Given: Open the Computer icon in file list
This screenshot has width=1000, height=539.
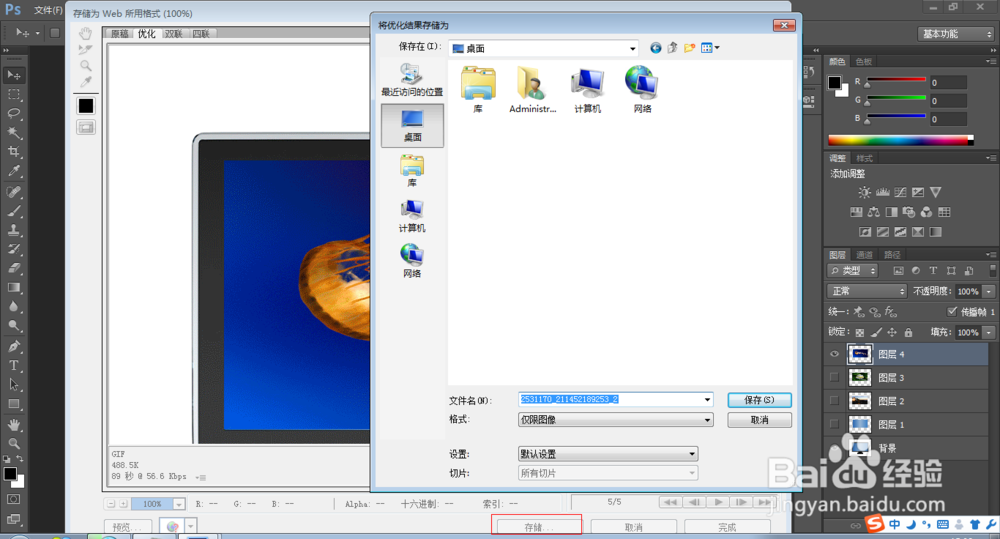Looking at the screenshot, I should [587, 90].
